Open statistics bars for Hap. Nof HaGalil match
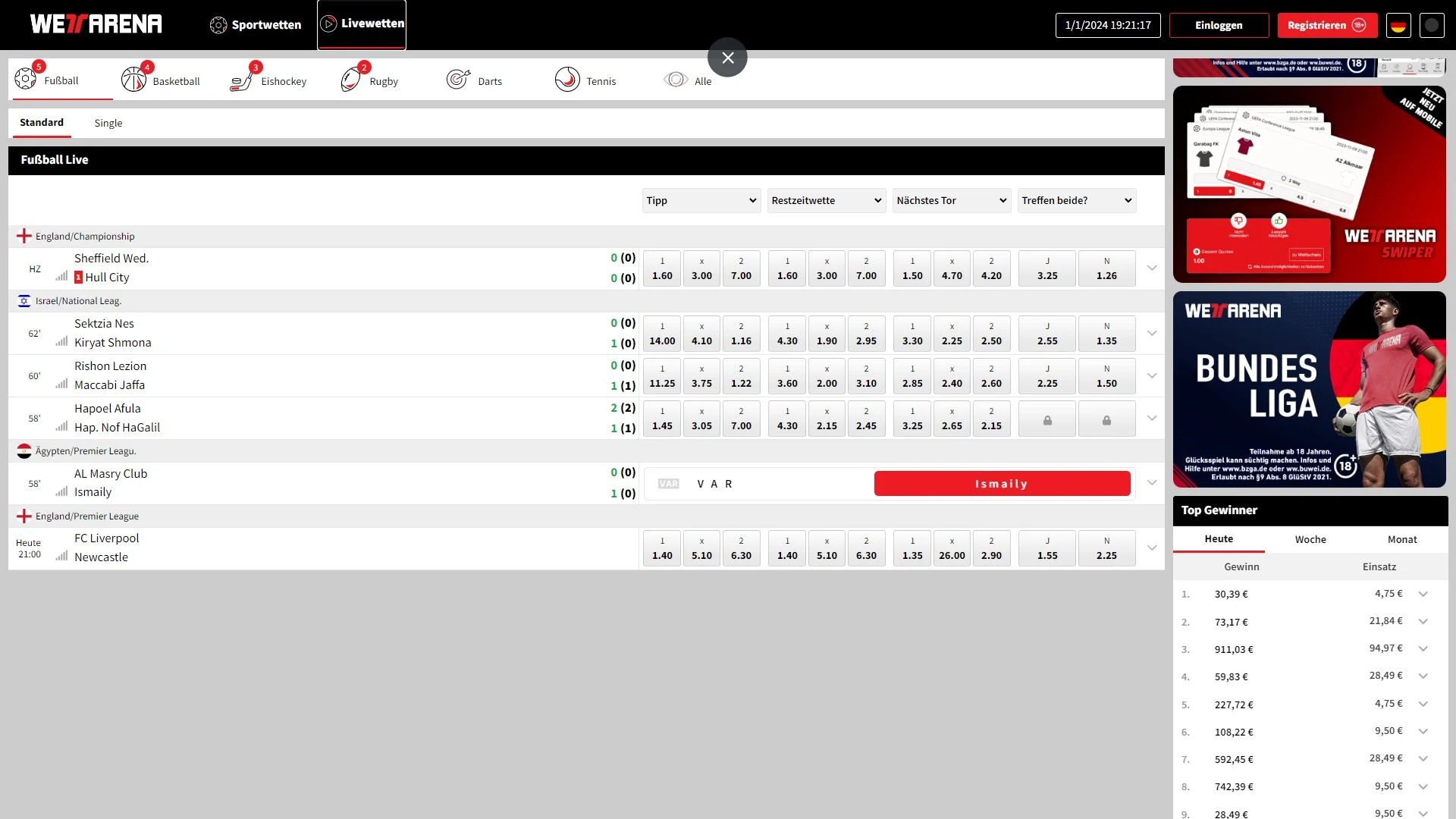Screen dimensions: 1456x819 (x=61, y=427)
